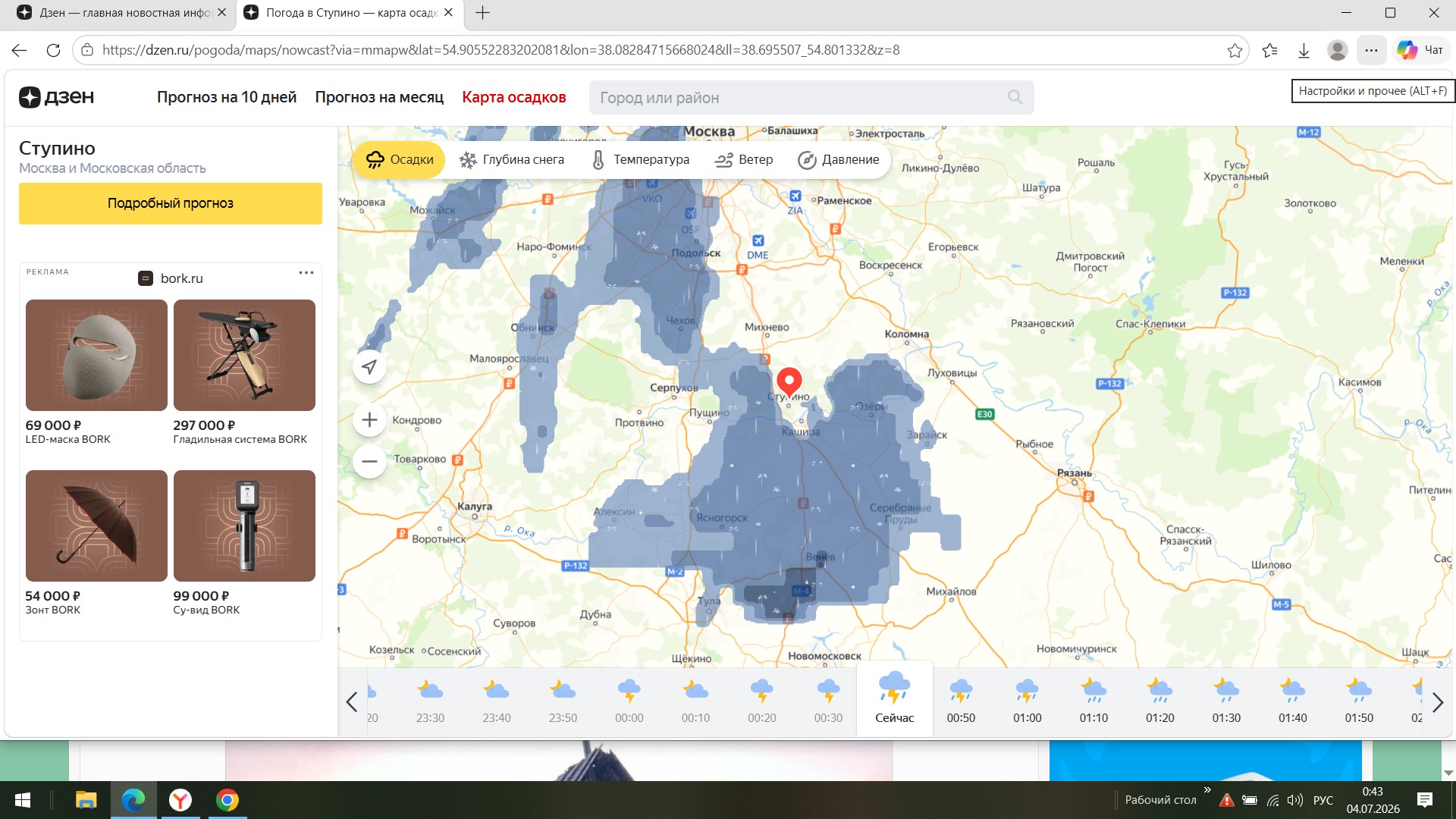Reload the current page

53,50
